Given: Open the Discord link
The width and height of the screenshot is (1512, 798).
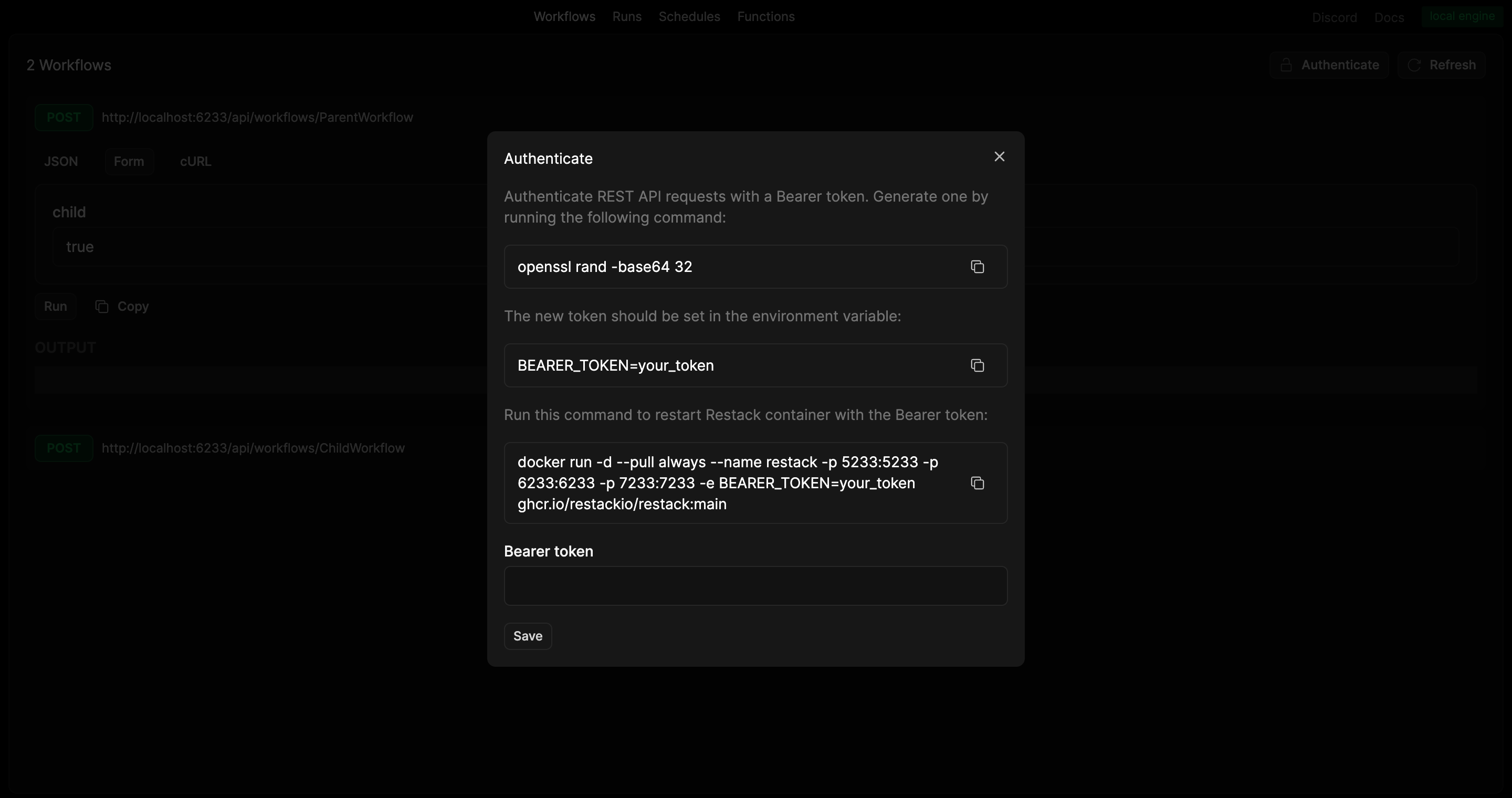Looking at the screenshot, I should 1333,18.
